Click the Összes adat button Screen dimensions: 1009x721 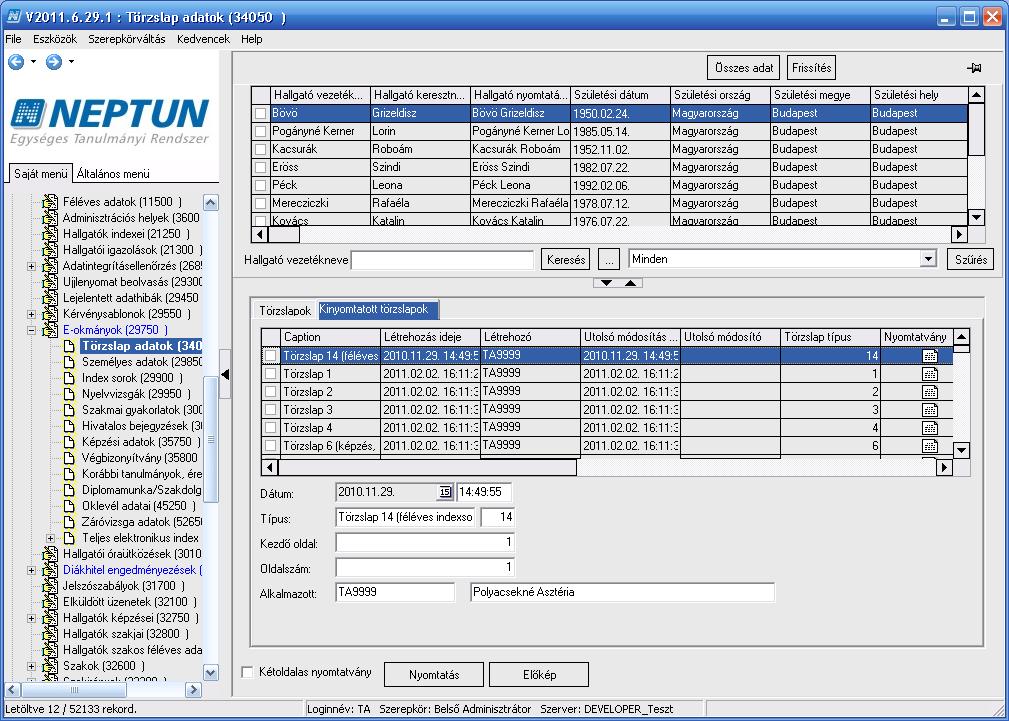(x=744, y=68)
